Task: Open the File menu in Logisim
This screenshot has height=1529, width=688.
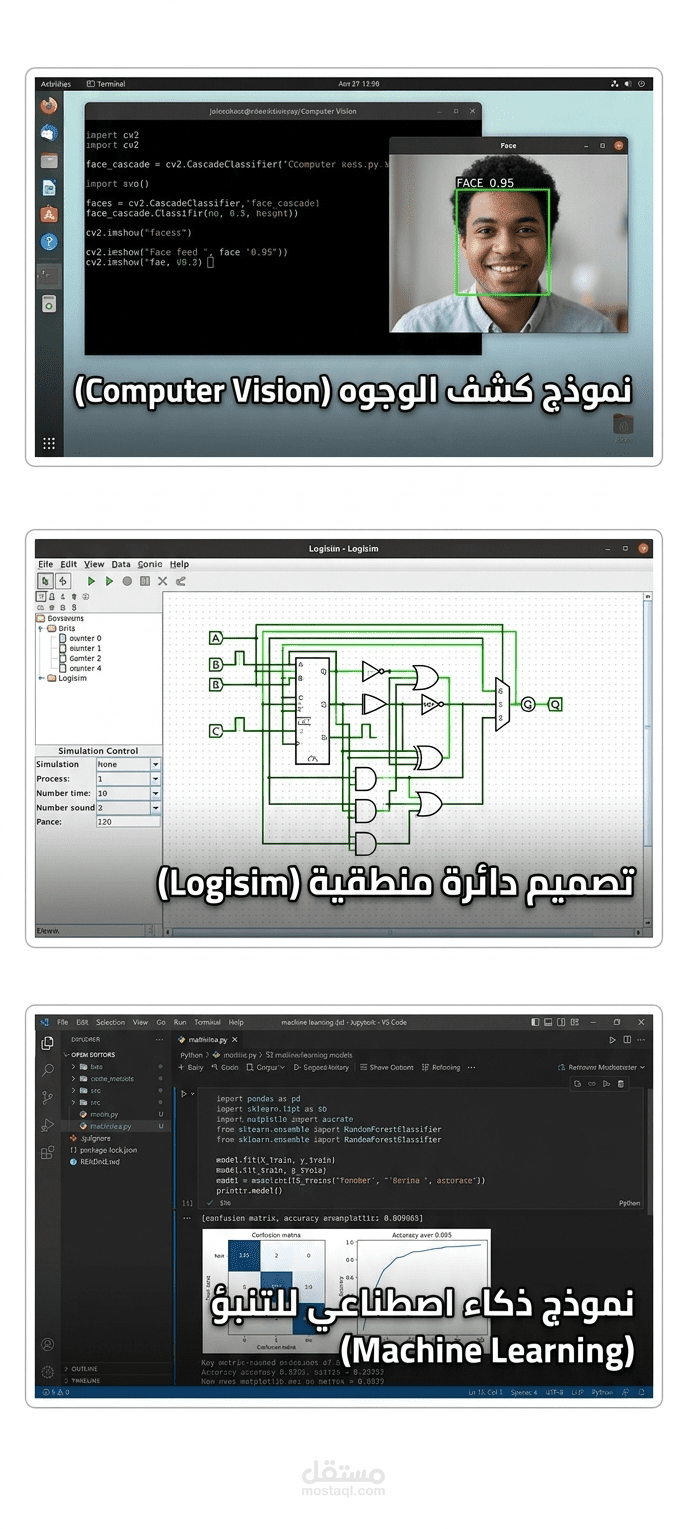Action: (x=46, y=564)
